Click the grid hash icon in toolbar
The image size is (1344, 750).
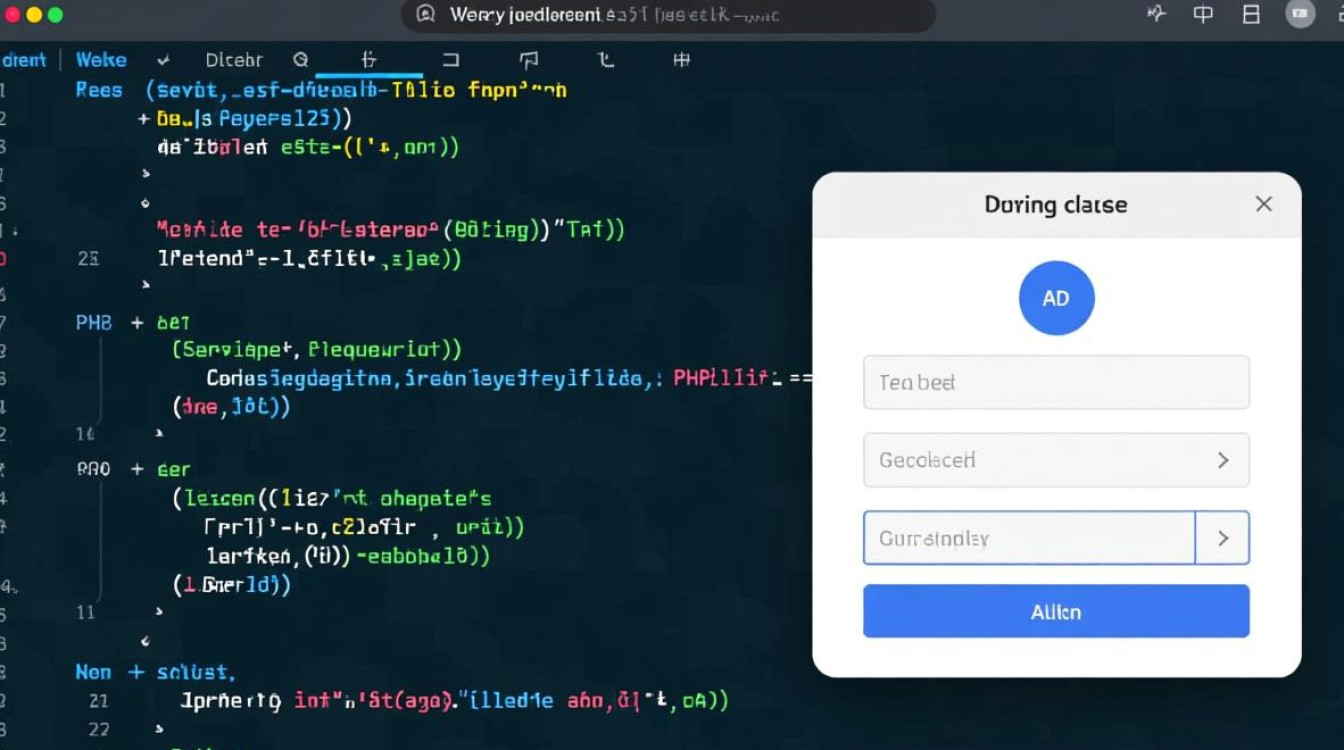(x=681, y=60)
